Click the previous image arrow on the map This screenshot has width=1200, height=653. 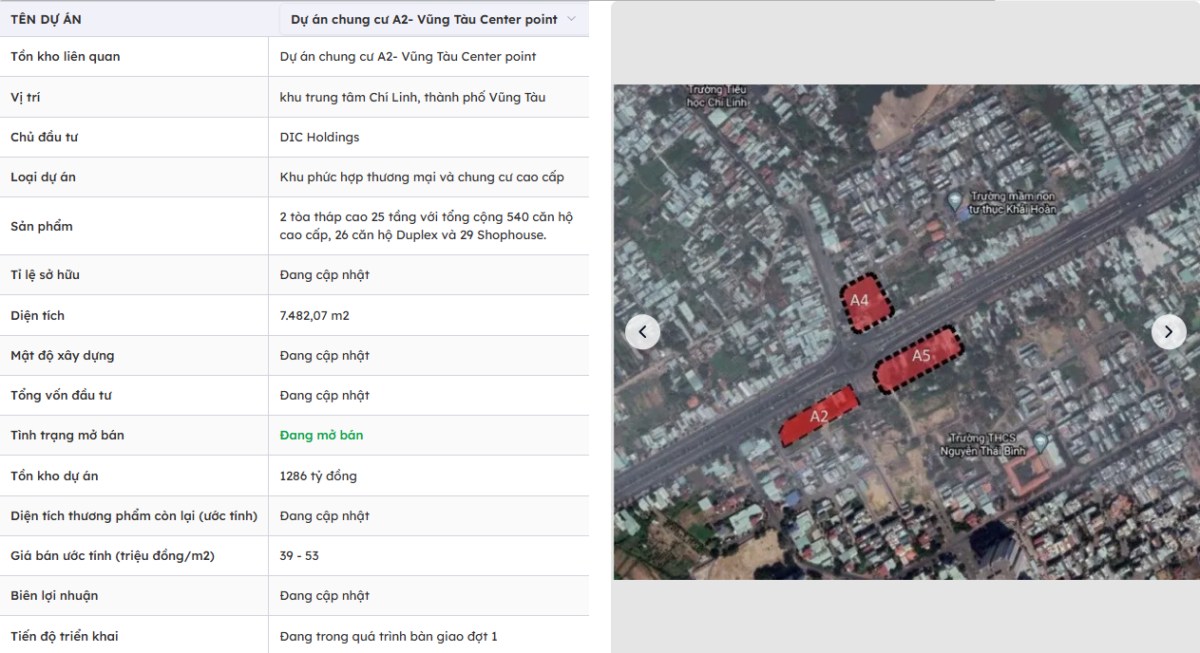642,332
